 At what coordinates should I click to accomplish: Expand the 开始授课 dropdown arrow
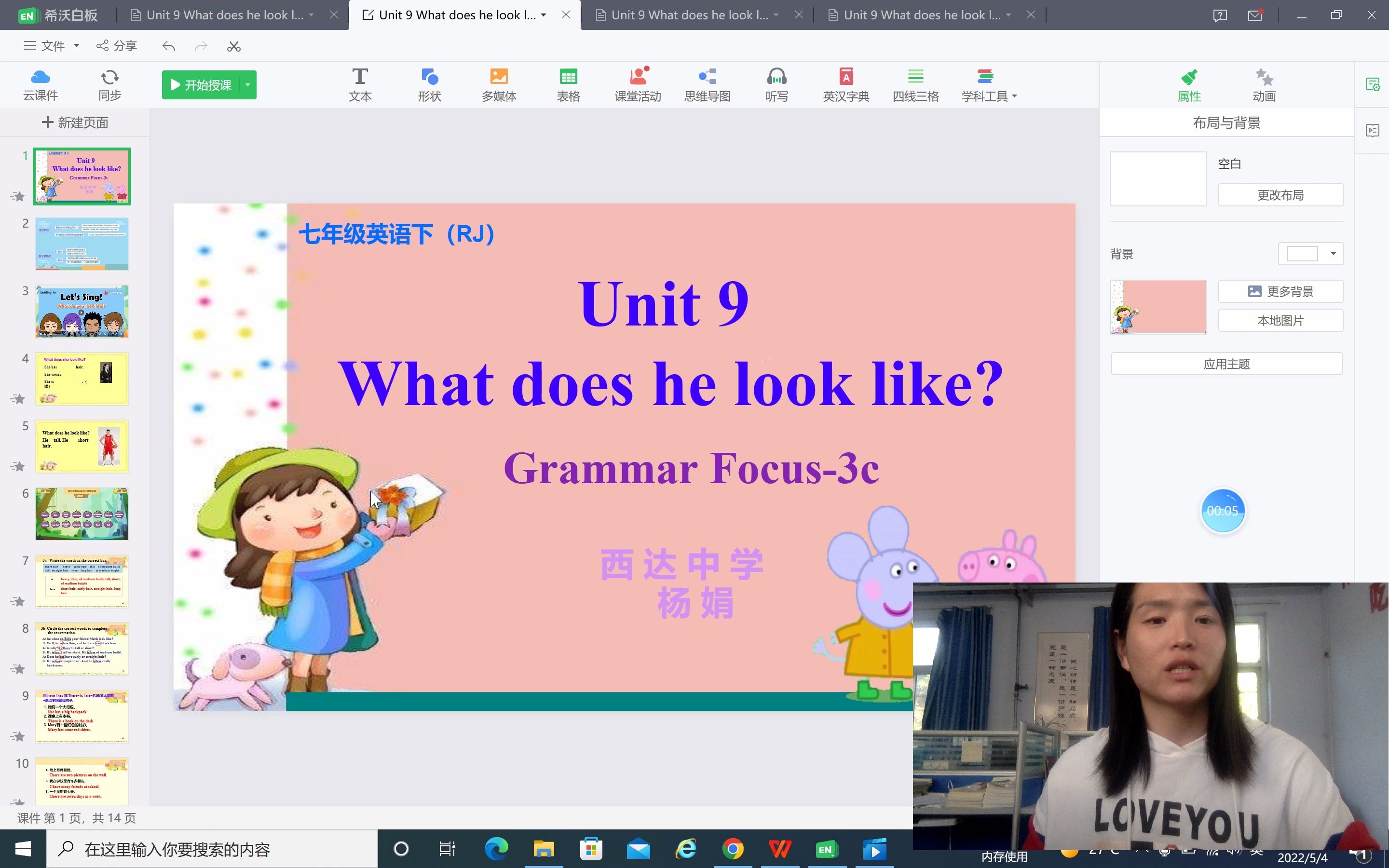tap(248, 85)
